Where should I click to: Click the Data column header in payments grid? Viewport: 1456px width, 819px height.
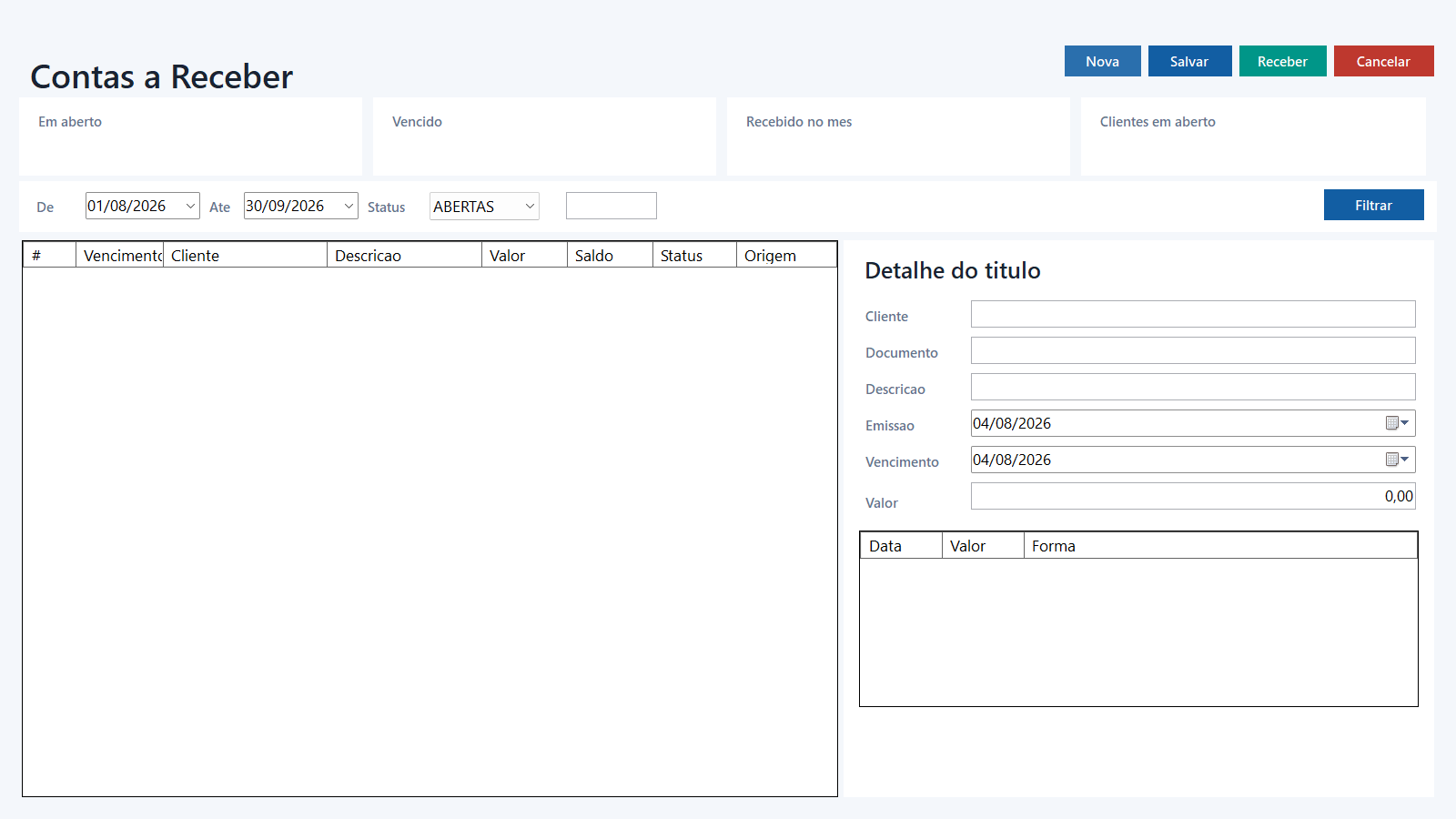(x=902, y=545)
